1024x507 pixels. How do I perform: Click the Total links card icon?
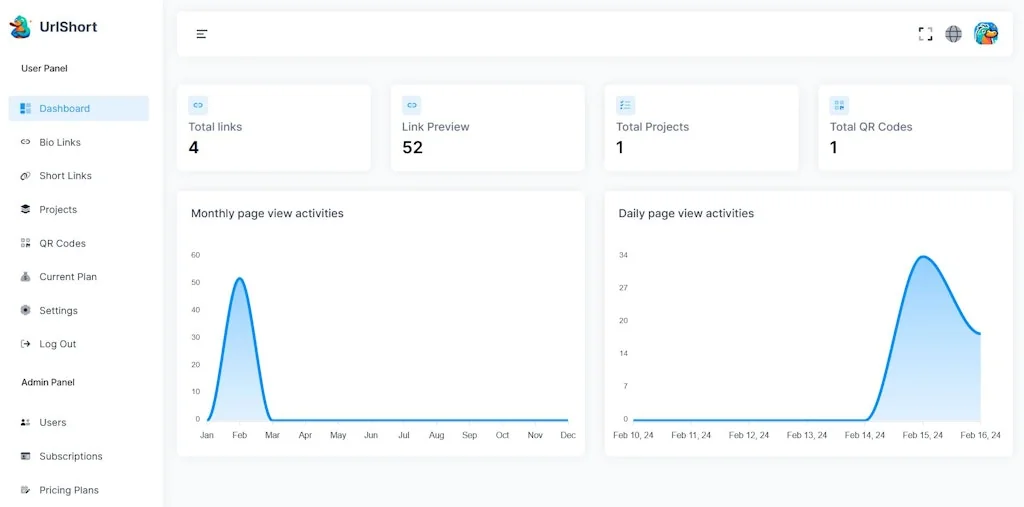198,105
